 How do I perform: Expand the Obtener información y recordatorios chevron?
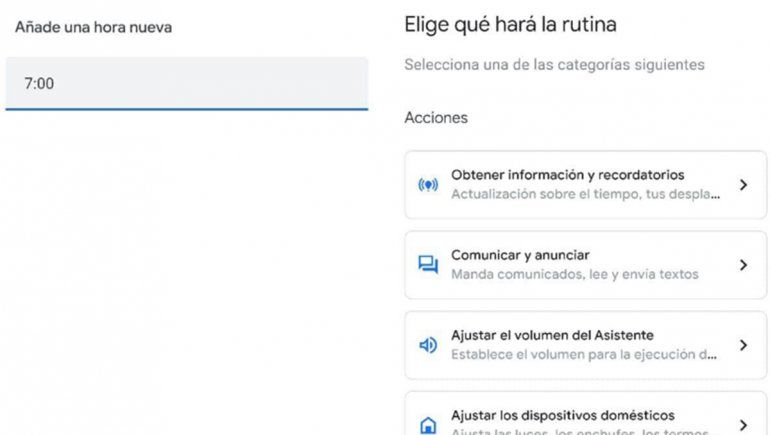tap(743, 185)
